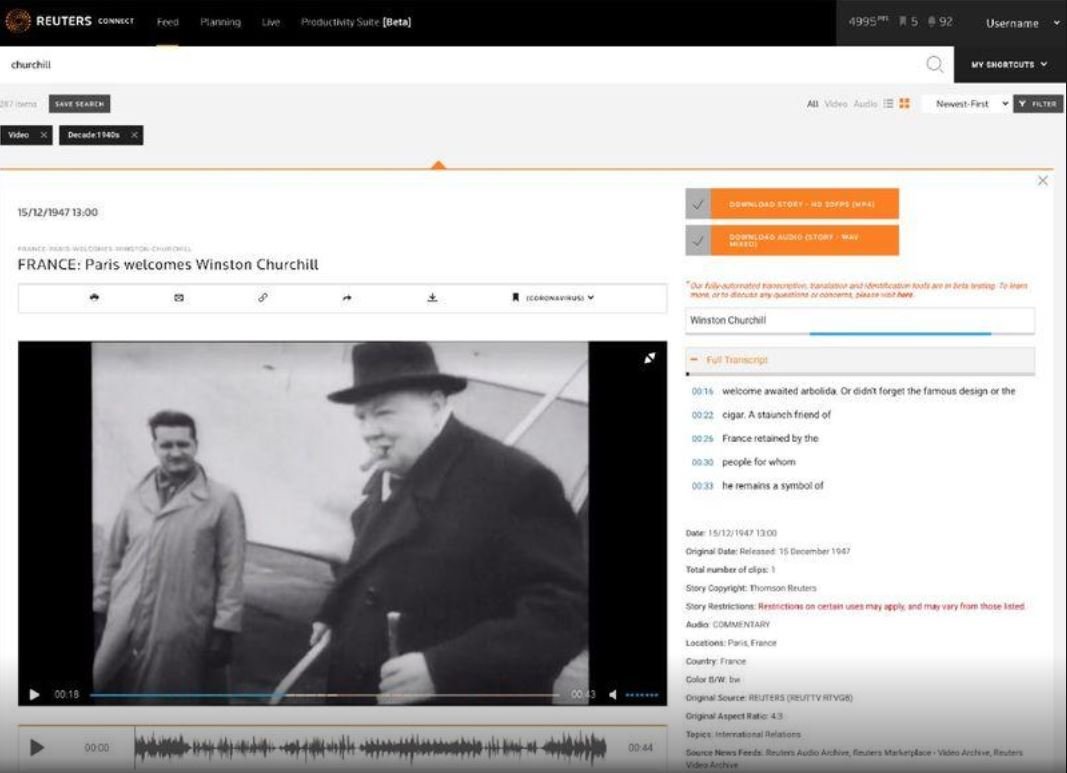Toggle checkbox beside Download Story HD
Viewport: 1067px width, 773px height.
click(698, 204)
